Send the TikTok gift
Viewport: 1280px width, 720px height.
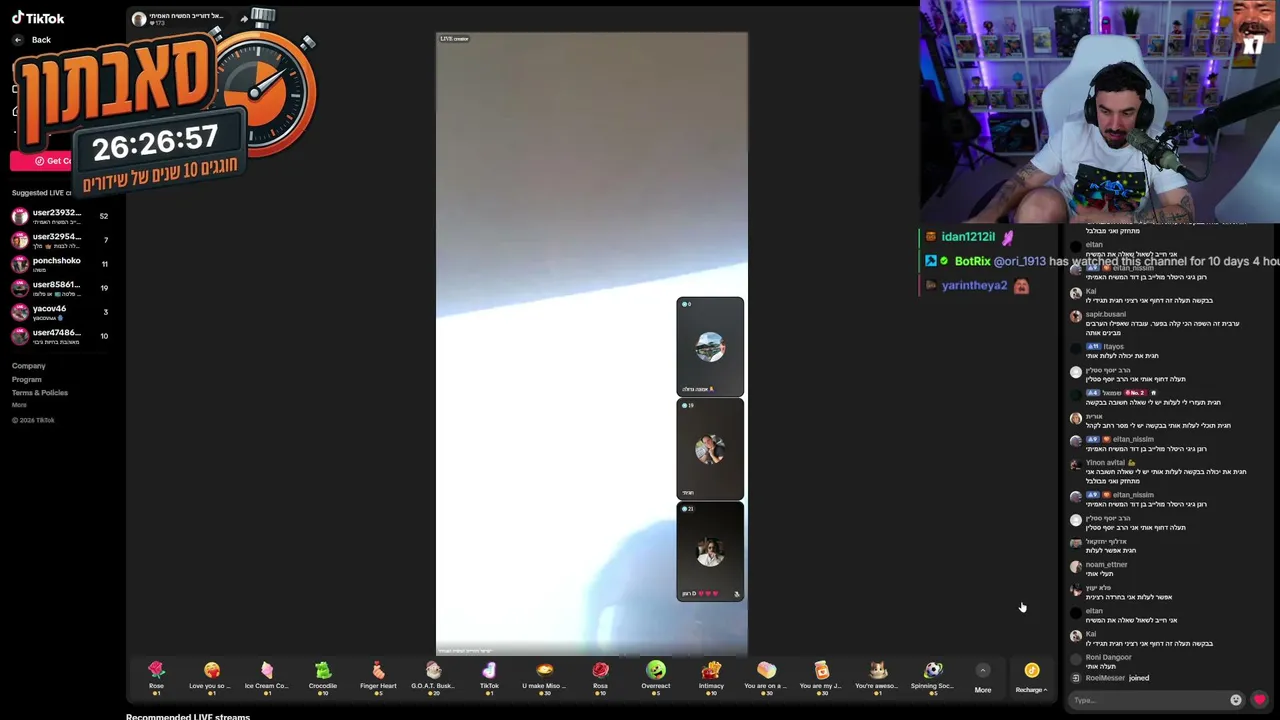[x=489, y=677]
